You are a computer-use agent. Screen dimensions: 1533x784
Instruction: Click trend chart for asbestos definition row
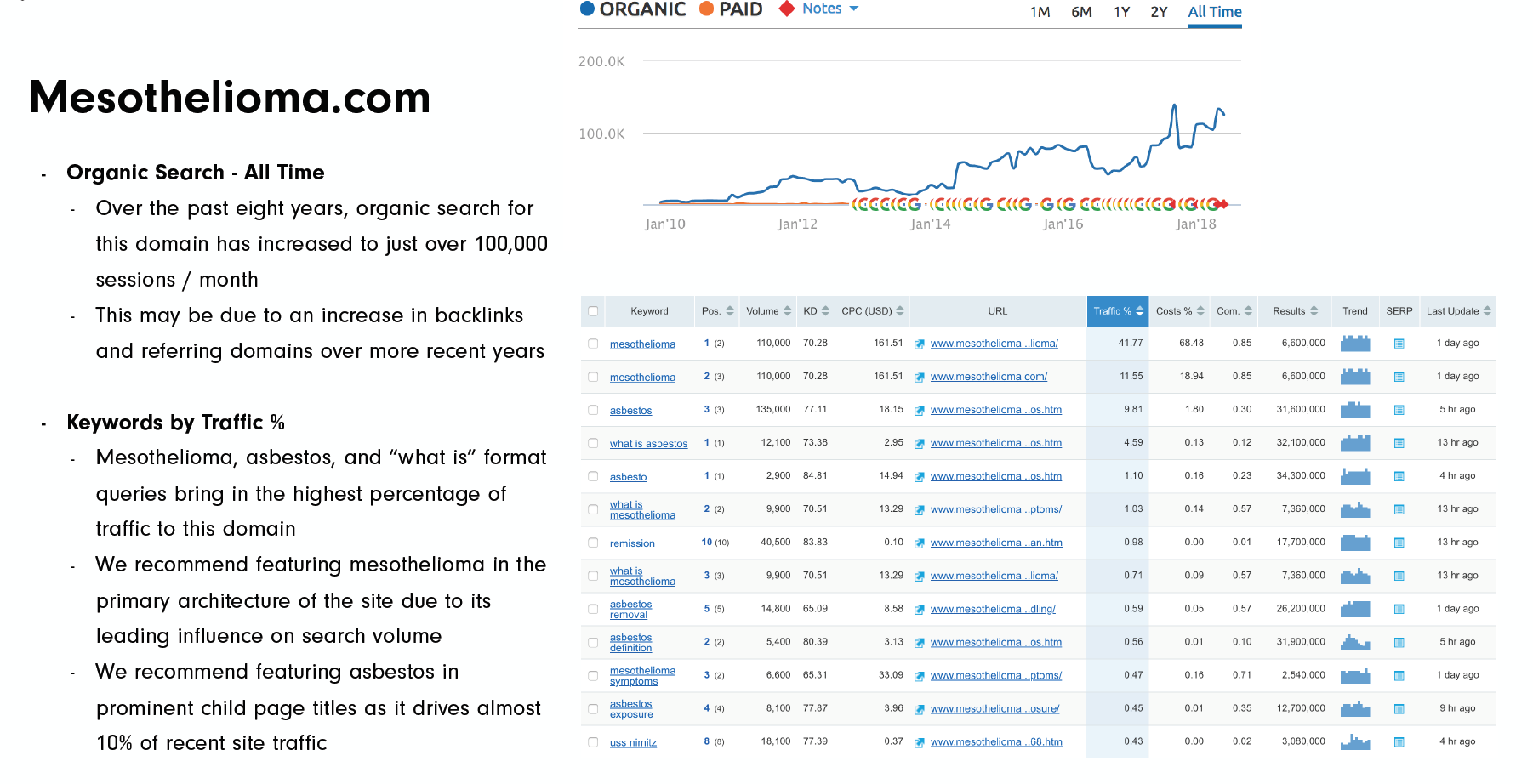tap(1355, 643)
